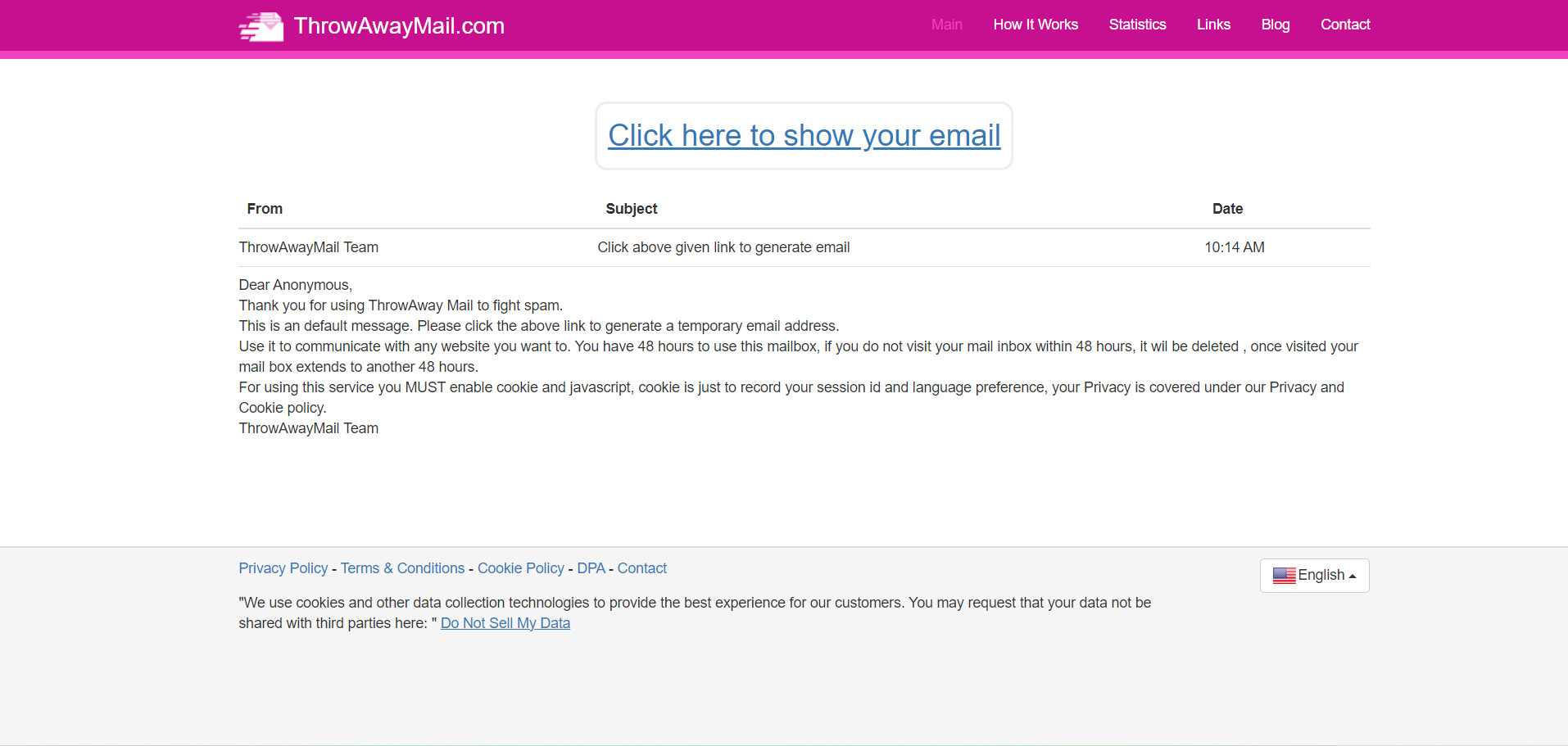Expand the English language dropdown

(x=1314, y=575)
